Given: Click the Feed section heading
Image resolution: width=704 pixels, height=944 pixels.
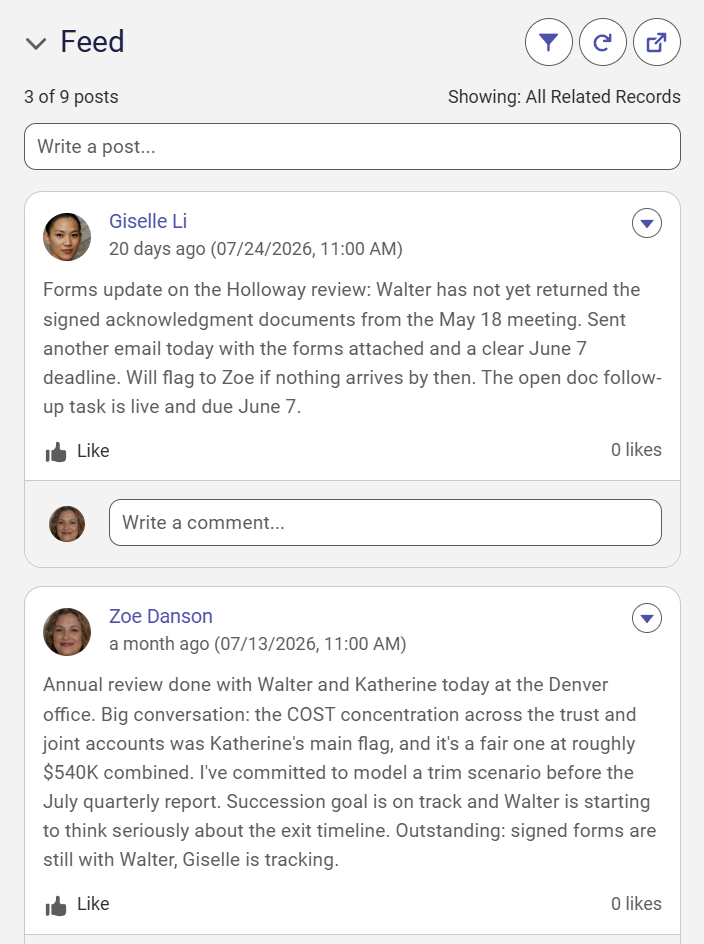Looking at the screenshot, I should pos(92,42).
